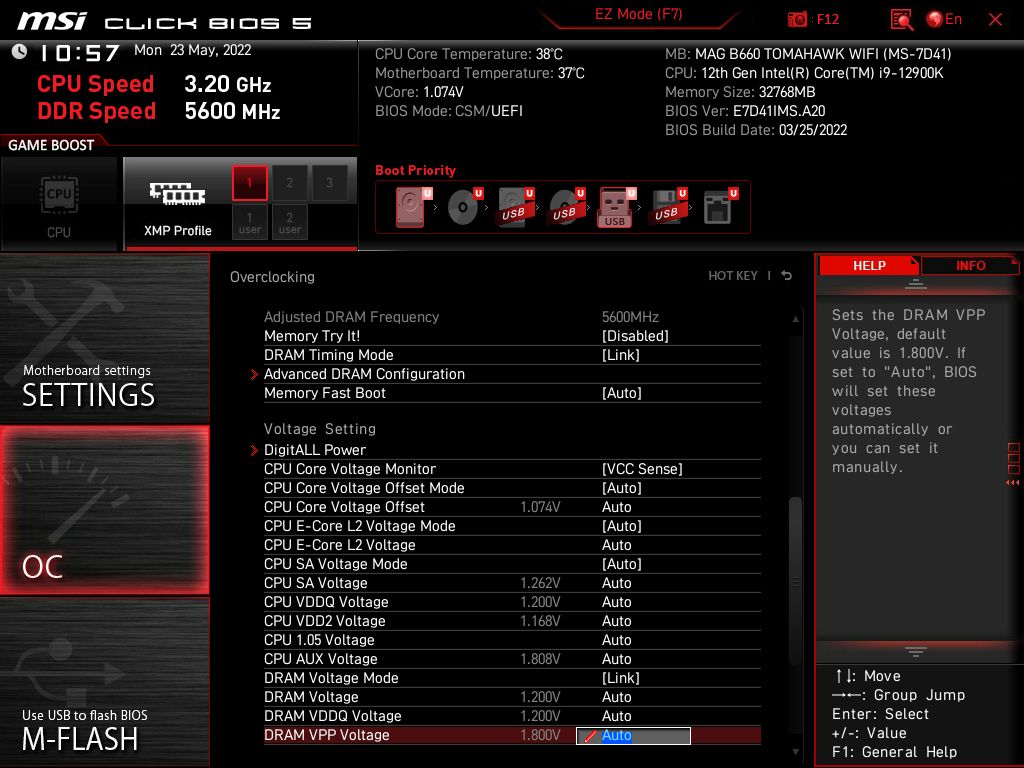Edit the CPU E-Core L2 Voltage value
This screenshot has width=1024, height=768.
pos(512,545)
